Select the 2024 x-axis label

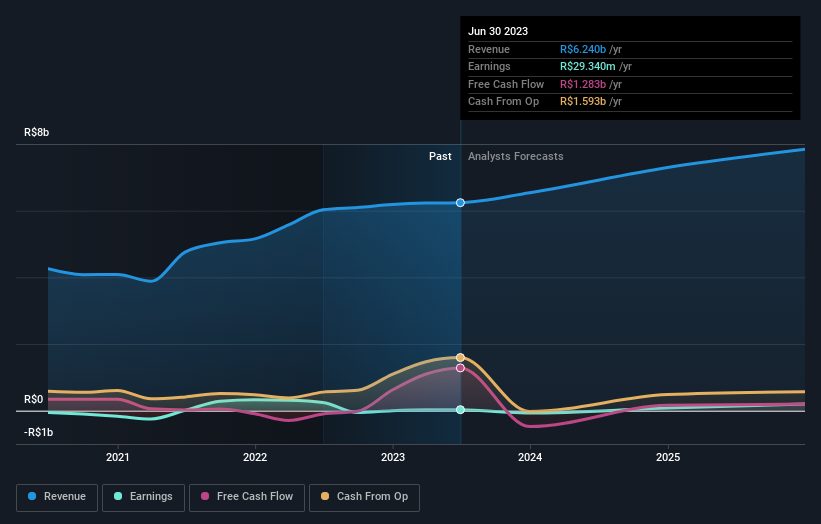point(530,457)
